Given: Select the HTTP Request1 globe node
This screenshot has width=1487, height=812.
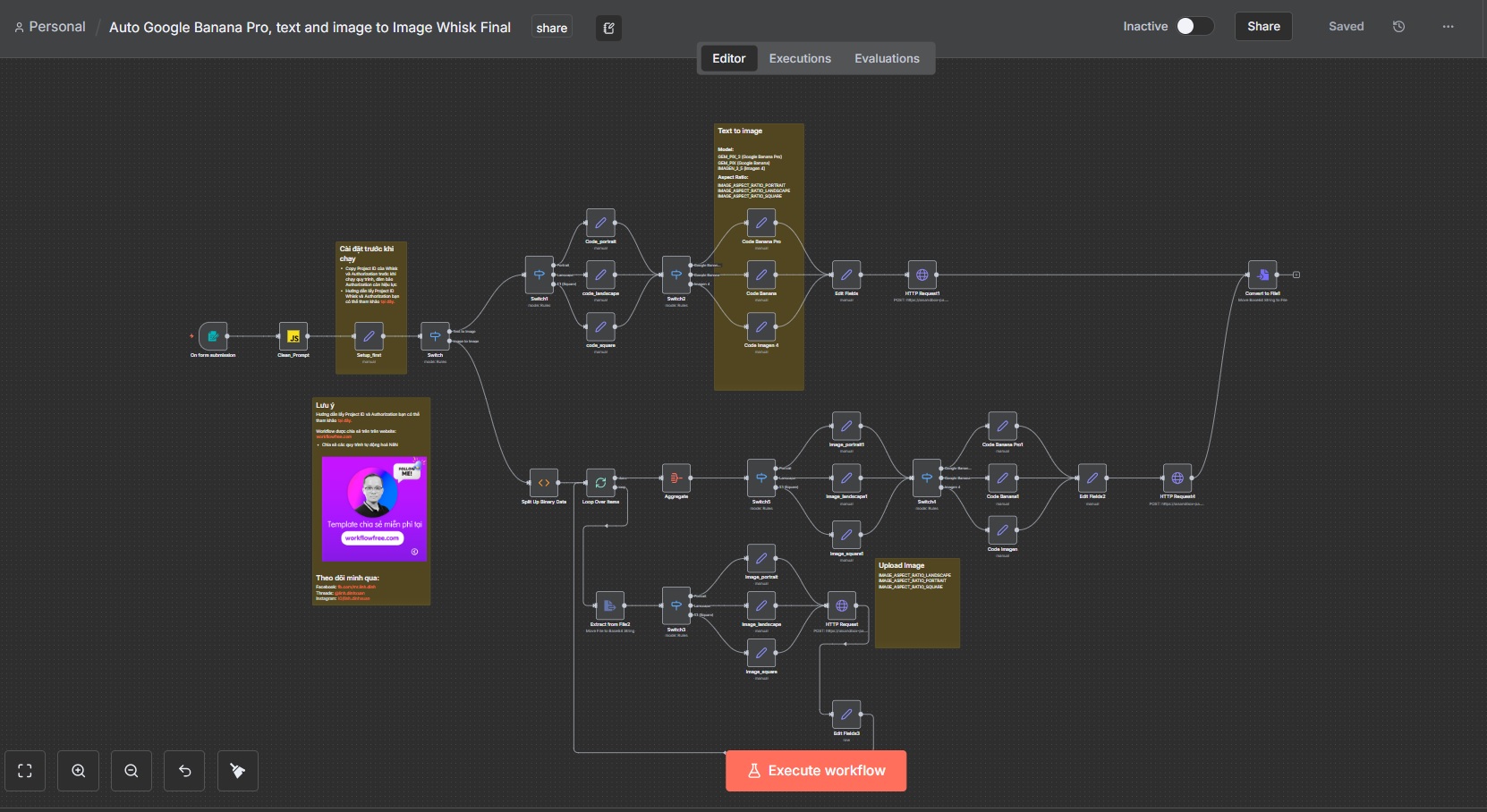Looking at the screenshot, I should click(922, 275).
